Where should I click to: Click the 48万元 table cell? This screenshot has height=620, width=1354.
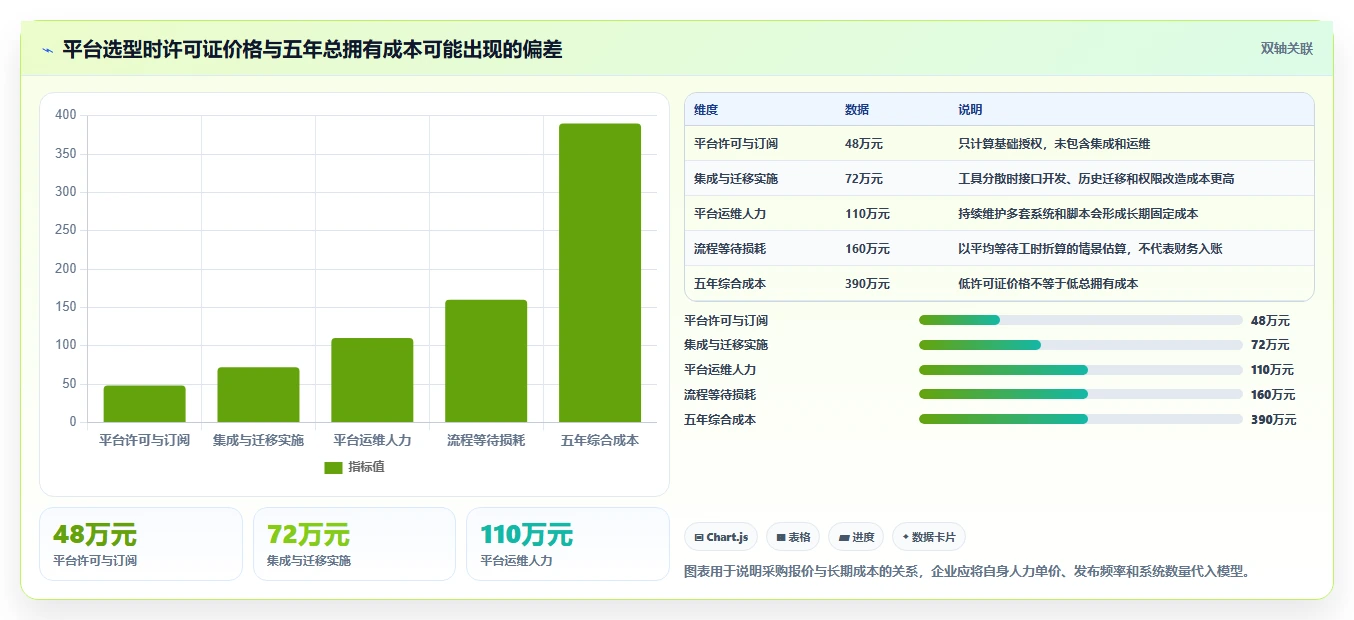[864, 144]
